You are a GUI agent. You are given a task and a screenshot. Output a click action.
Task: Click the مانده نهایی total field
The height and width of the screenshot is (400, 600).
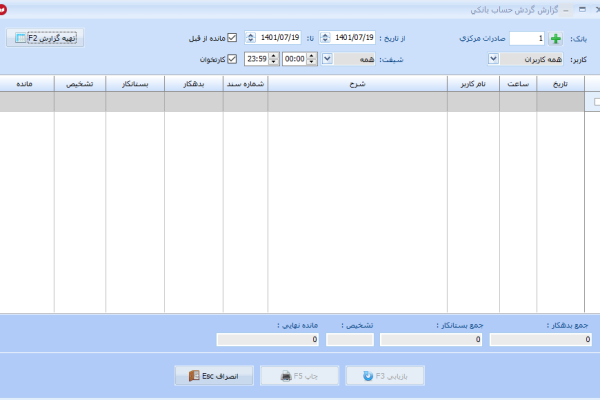pos(267,340)
